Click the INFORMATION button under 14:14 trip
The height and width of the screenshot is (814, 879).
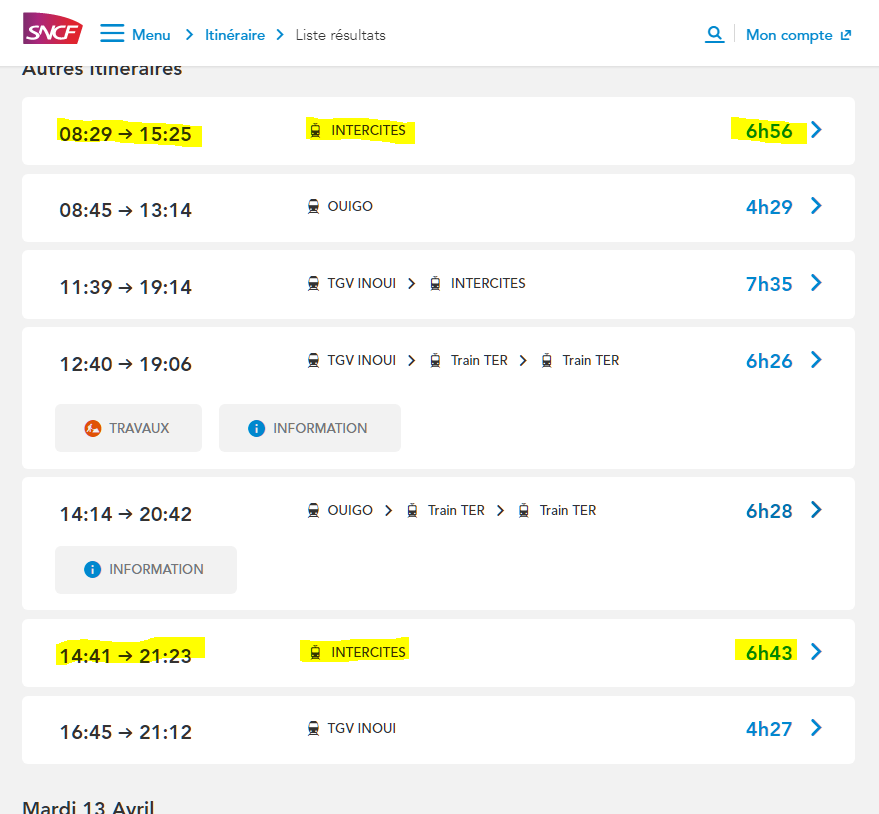pyautogui.click(x=146, y=570)
